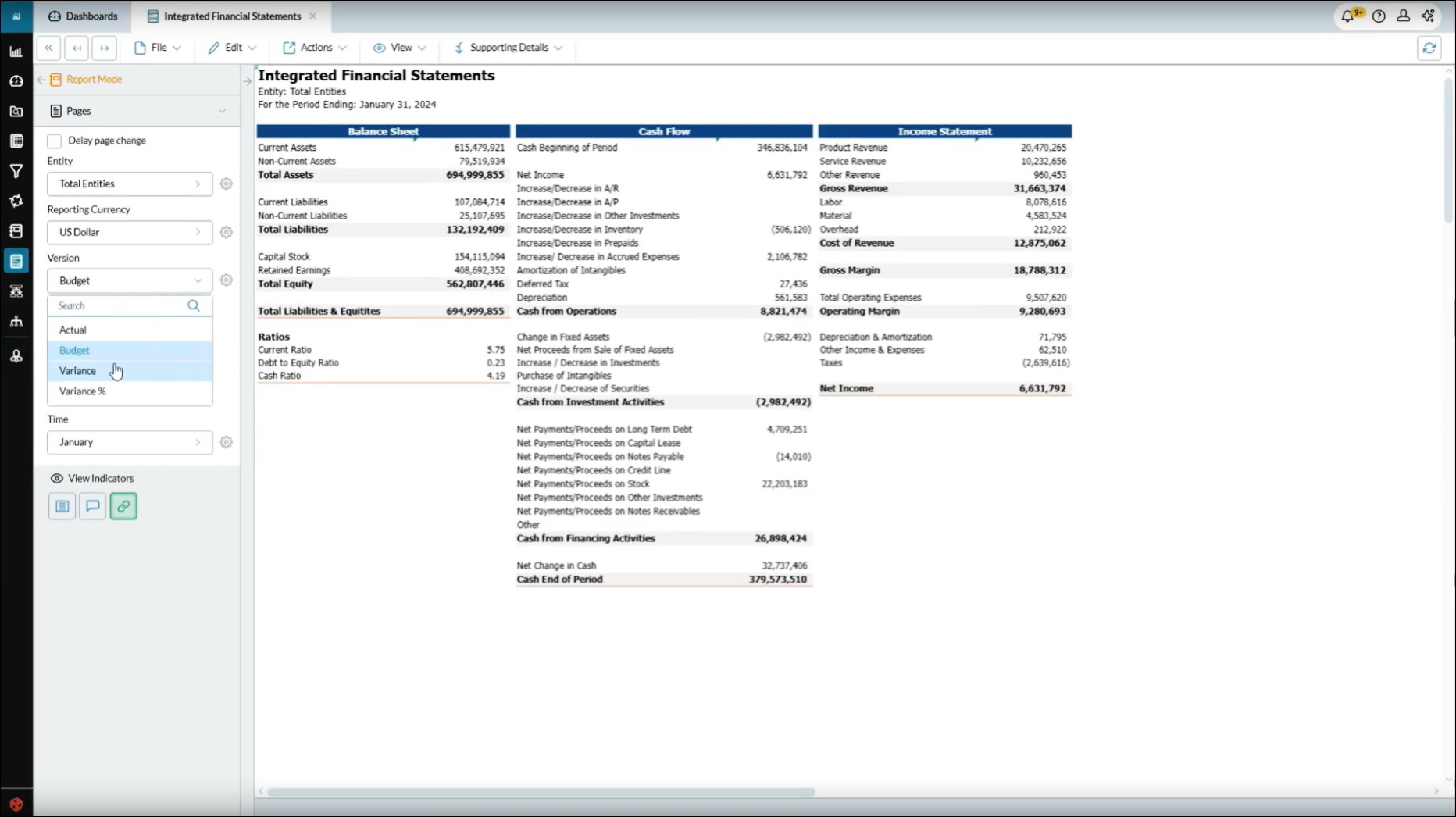1456x817 pixels.
Task: Click the refresh icon in the top right
Action: (1429, 48)
